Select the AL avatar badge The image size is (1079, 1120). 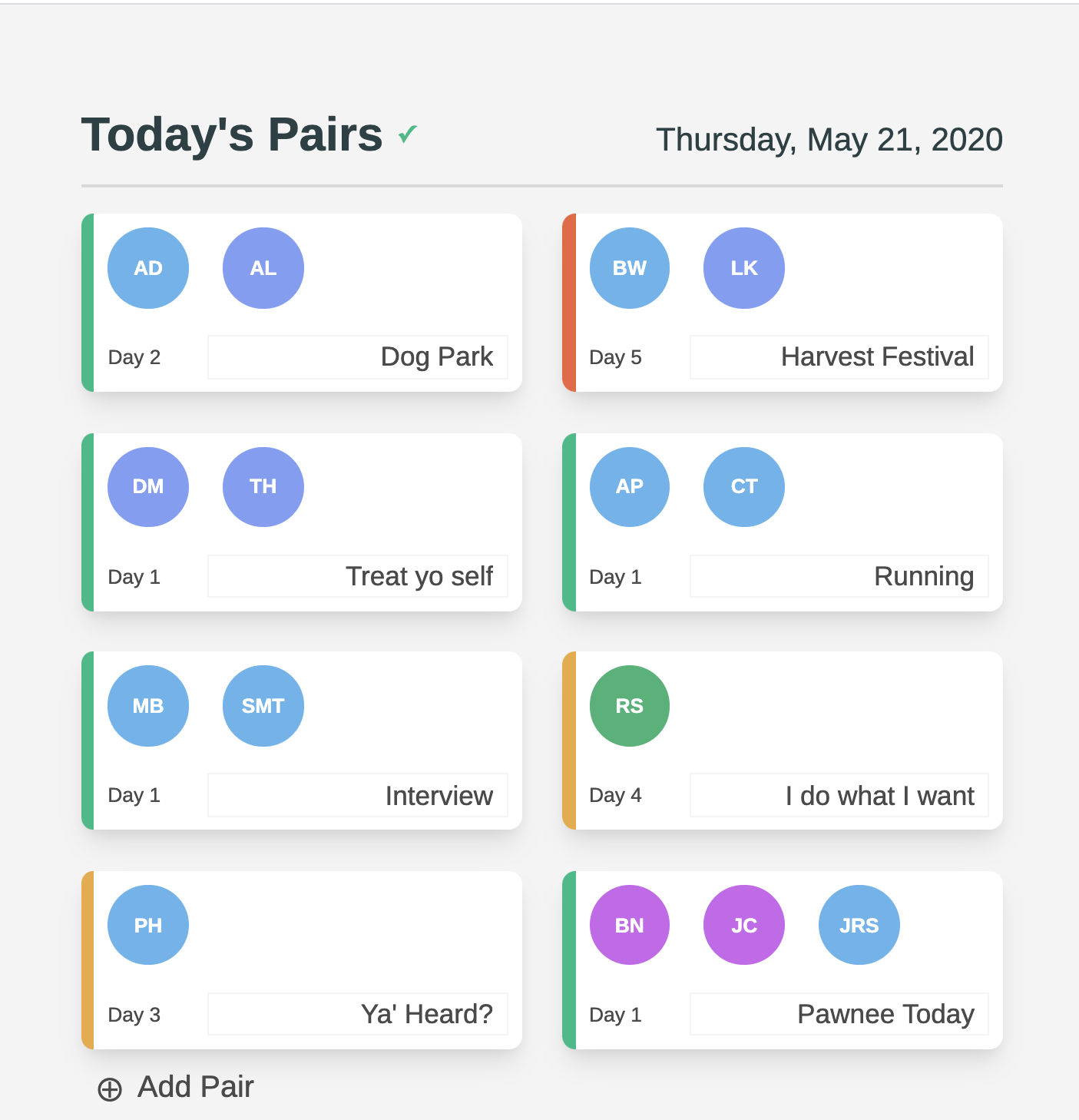(x=263, y=268)
